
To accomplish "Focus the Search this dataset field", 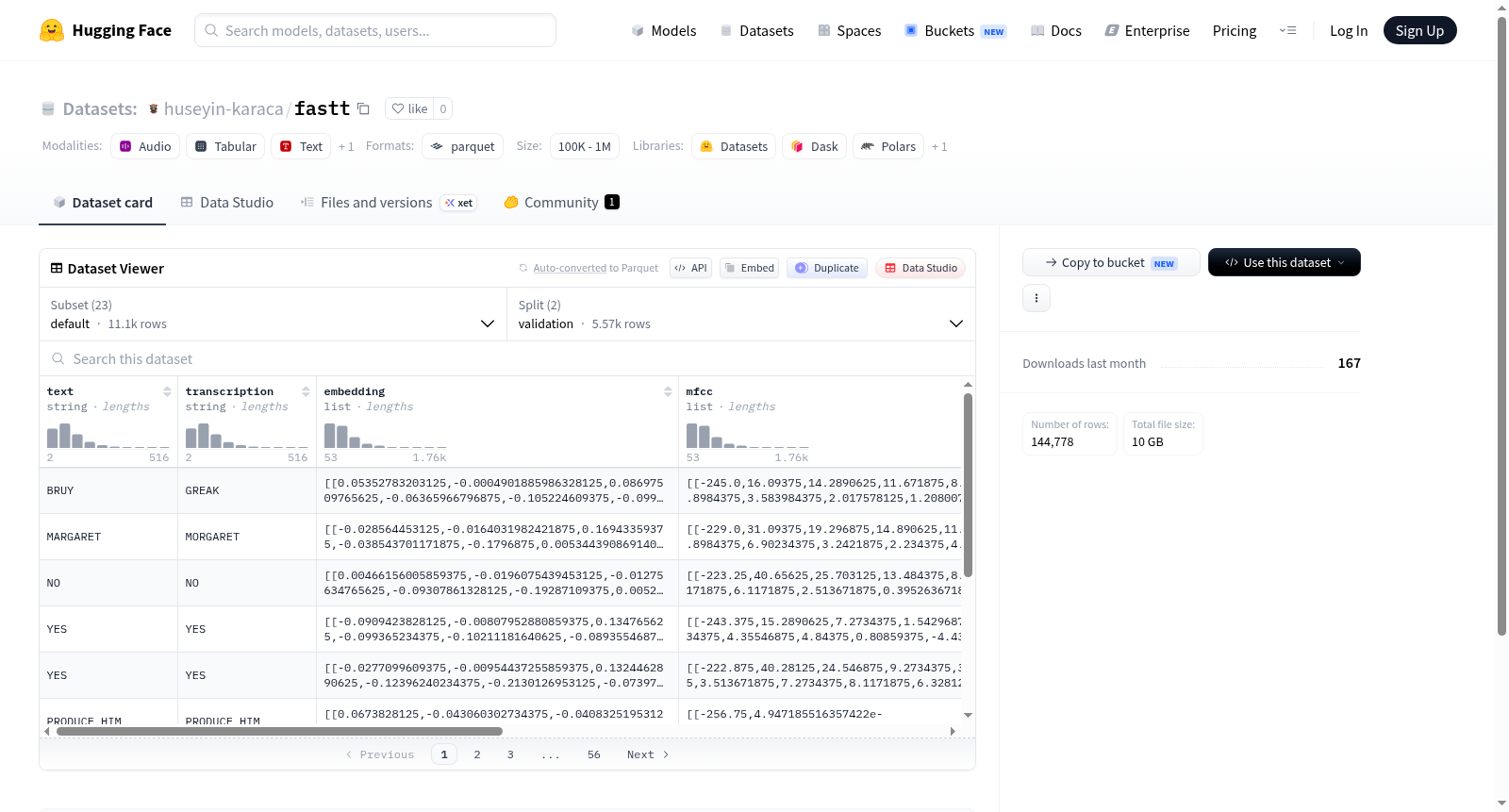I will (x=507, y=358).
